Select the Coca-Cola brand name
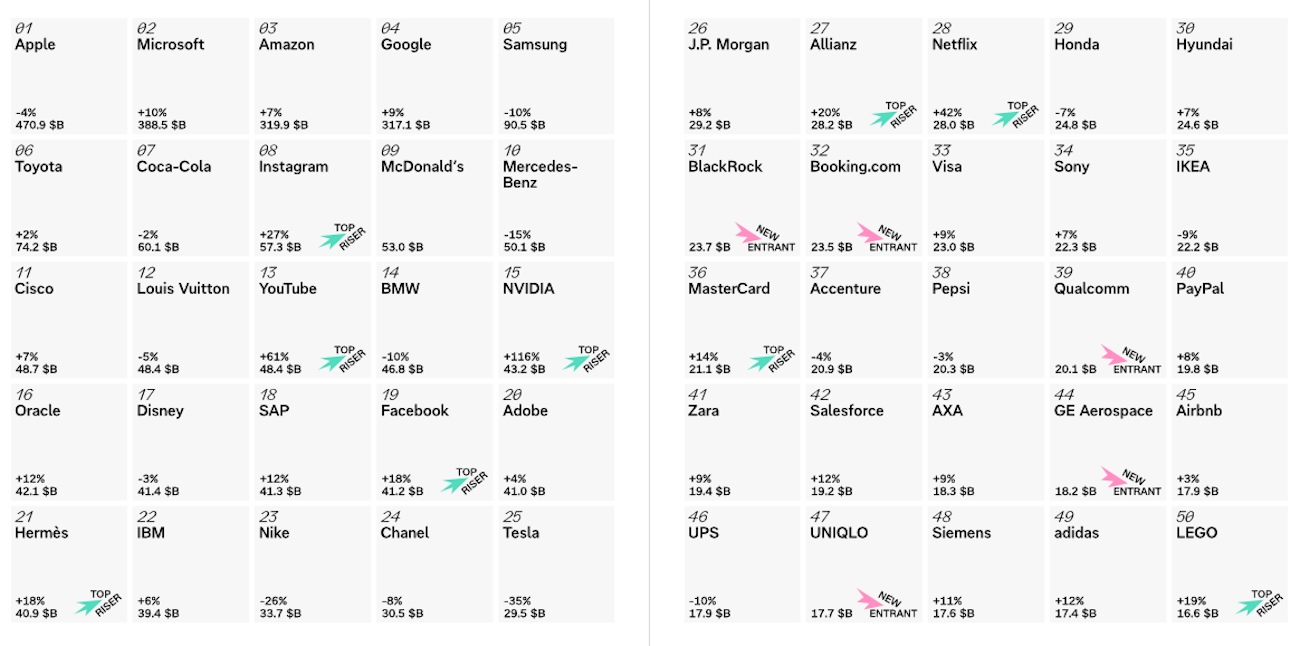The width and height of the screenshot is (1300, 646). click(174, 167)
